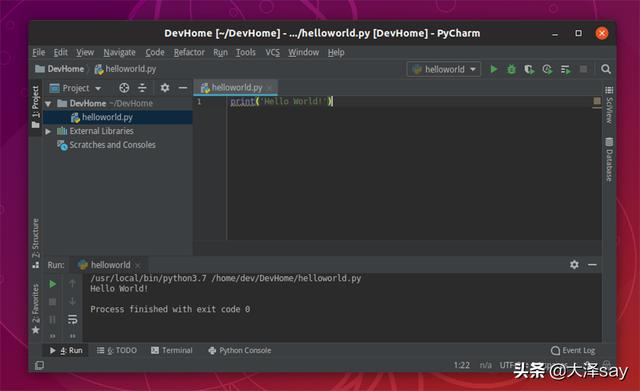The image size is (640, 391).
Task: Toggle tool window bars at bottom-left corner
Action: point(39,365)
